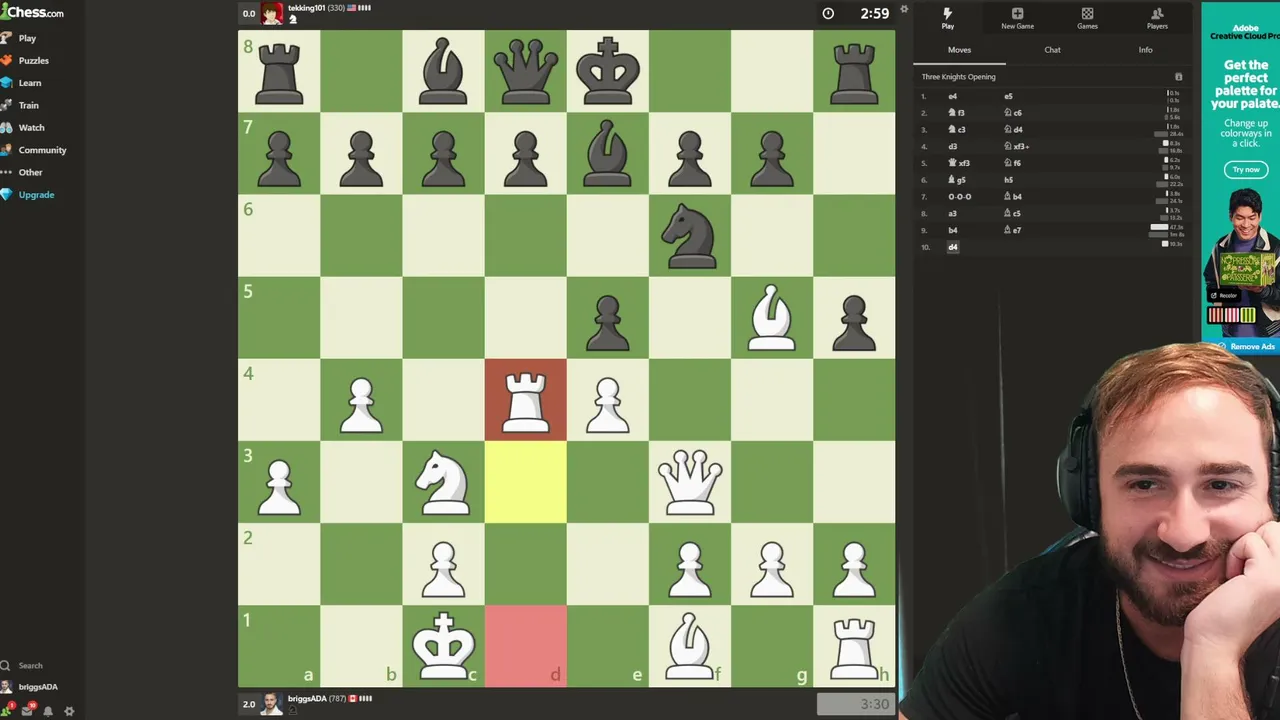The width and height of the screenshot is (1280, 720).
Task: Switch to the Games tab
Action: coord(1087,18)
